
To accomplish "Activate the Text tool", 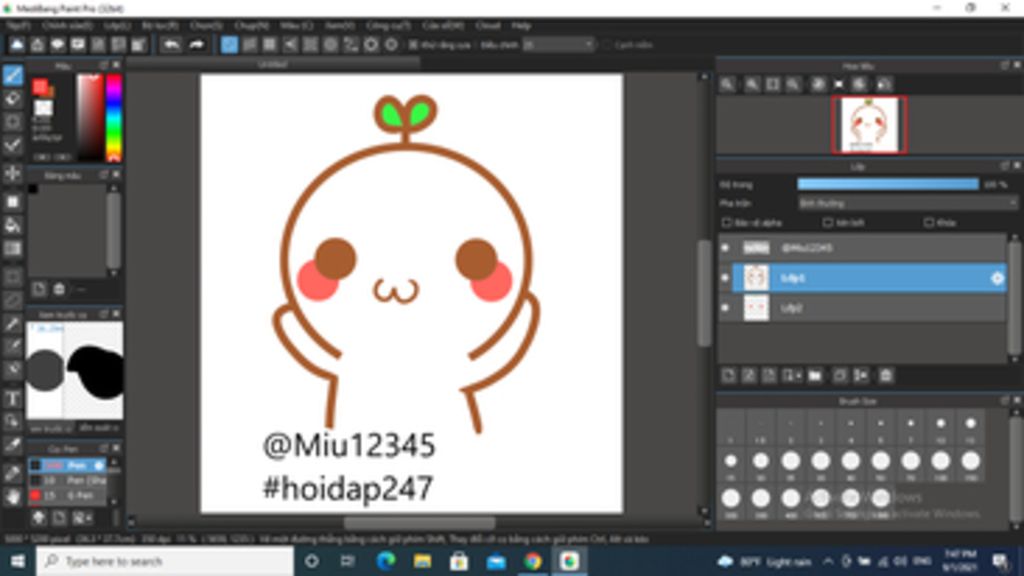I will click(12, 400).
